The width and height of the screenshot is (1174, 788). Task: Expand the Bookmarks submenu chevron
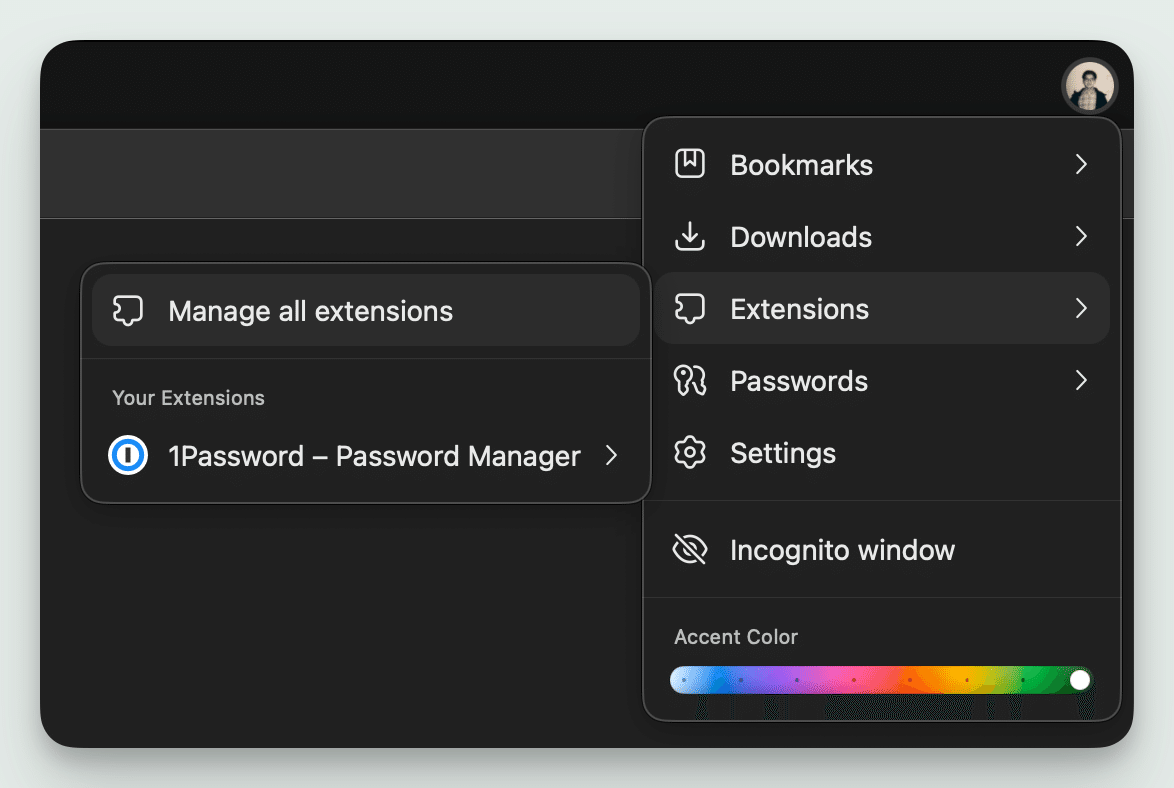coord(1080,164)
